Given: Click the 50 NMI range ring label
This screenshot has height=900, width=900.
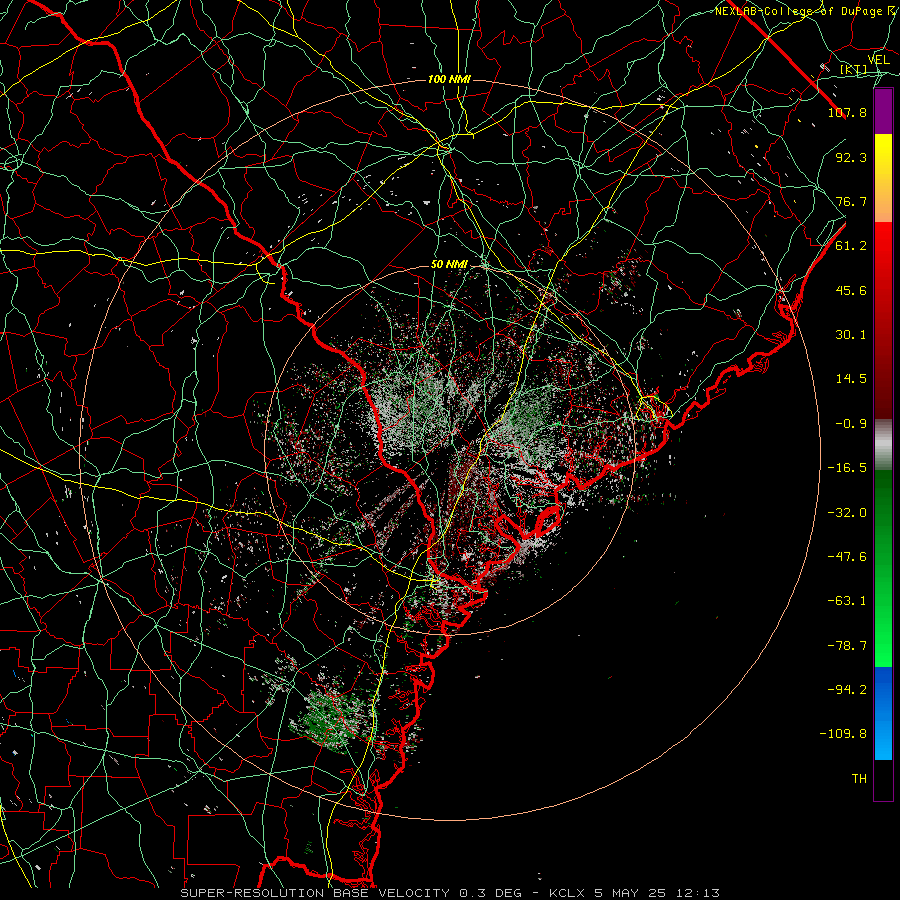Looking at the screenshot, I should coord(449,264).
